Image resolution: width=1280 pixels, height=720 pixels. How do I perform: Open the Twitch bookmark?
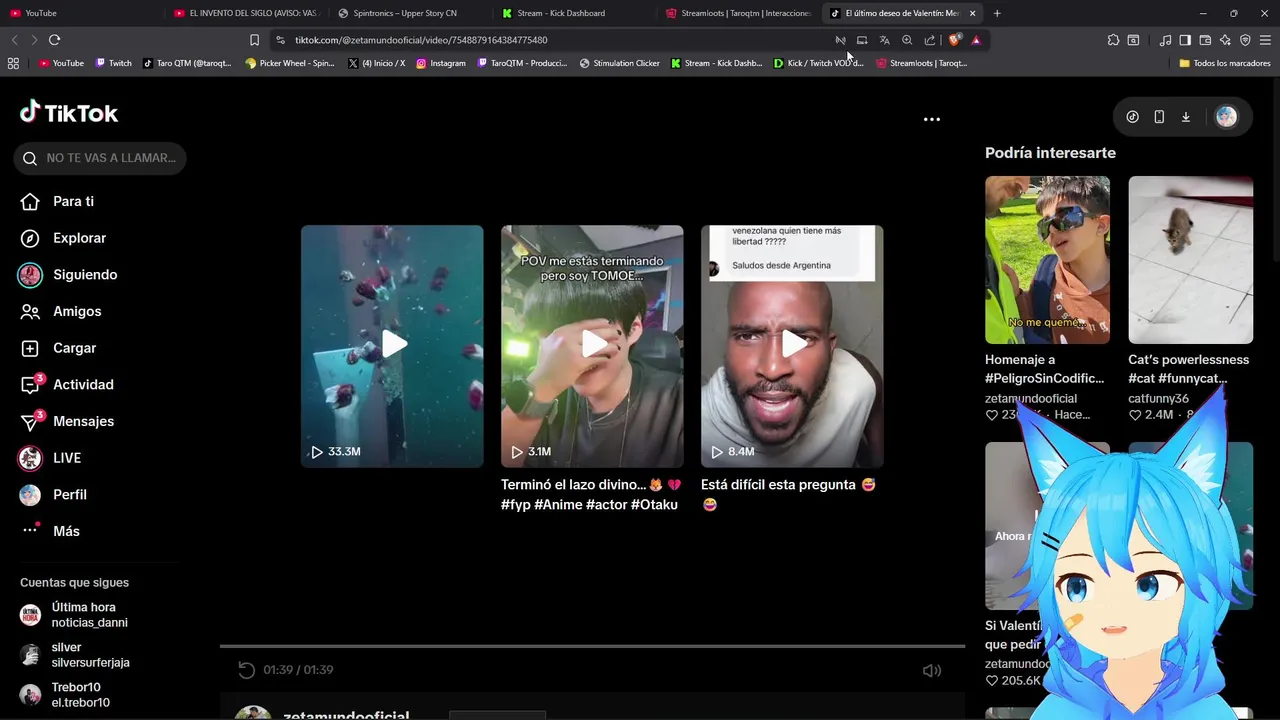point(114,63)
